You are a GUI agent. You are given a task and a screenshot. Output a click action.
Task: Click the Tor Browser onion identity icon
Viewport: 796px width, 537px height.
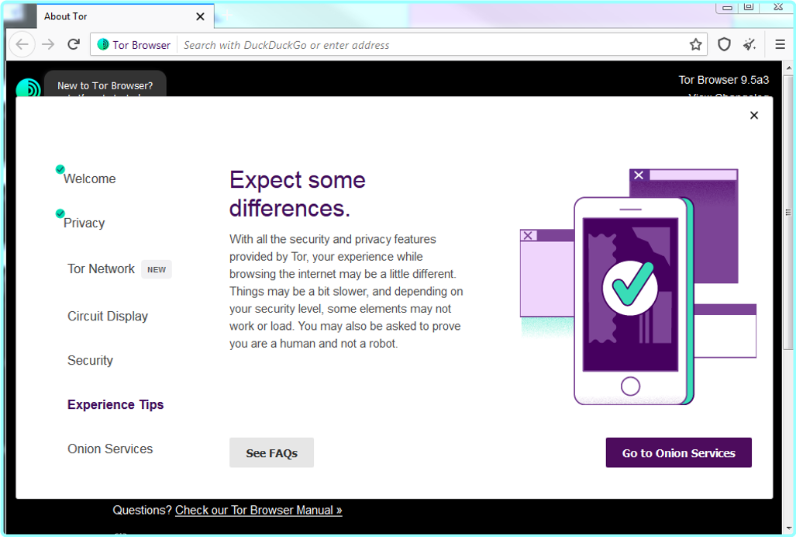pos(103,45)
